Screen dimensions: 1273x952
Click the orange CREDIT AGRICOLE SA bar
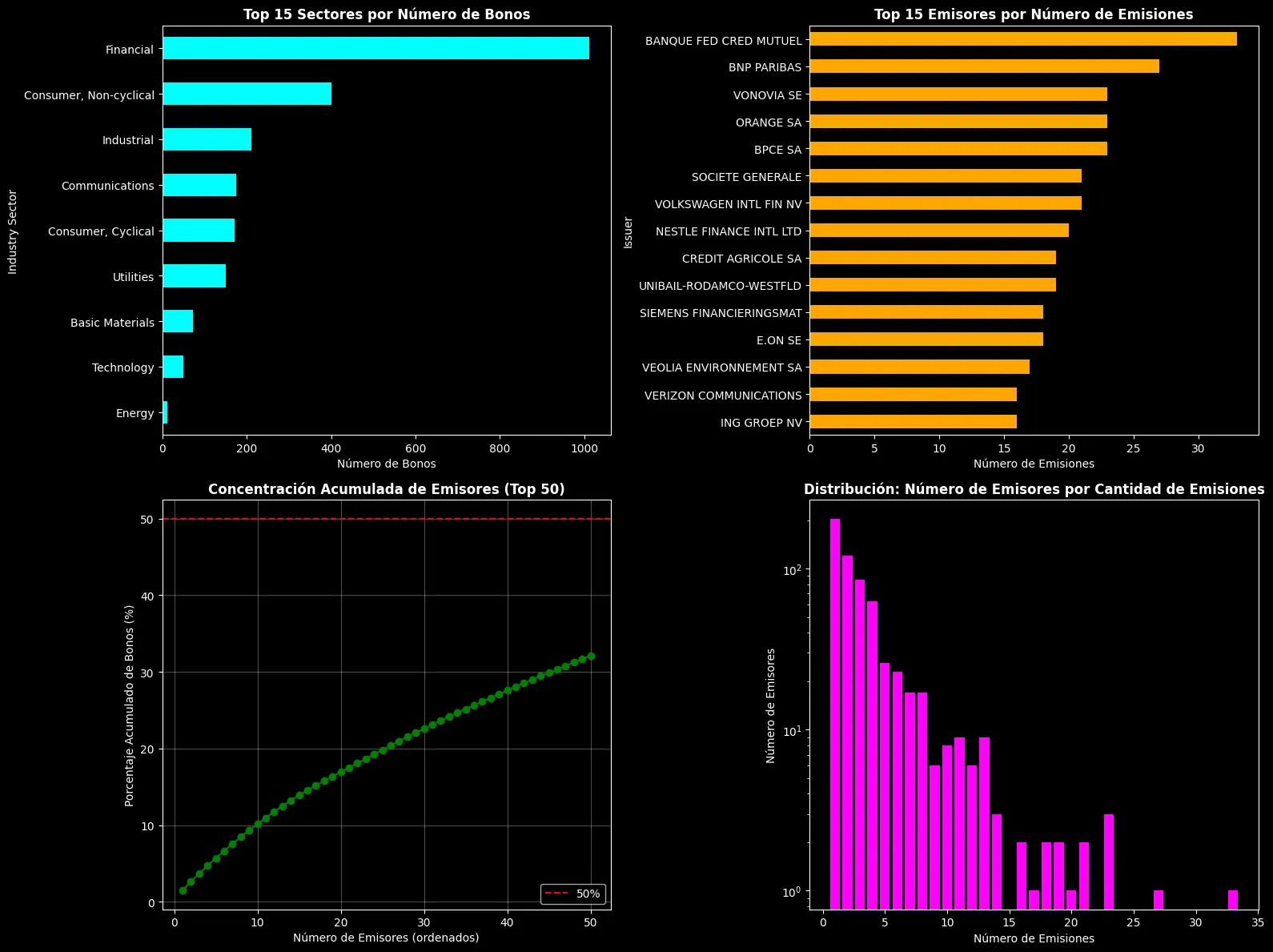[933, 258]
